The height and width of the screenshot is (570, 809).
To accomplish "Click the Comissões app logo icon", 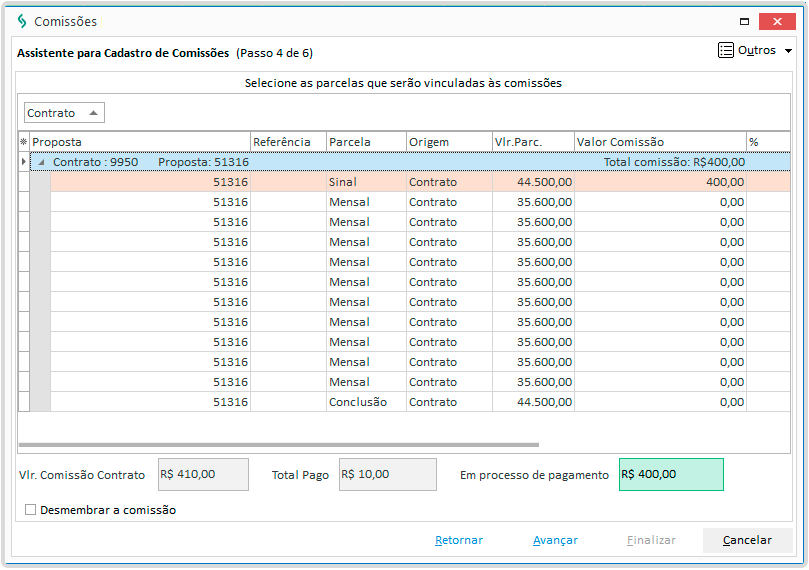I will (22, 21).
